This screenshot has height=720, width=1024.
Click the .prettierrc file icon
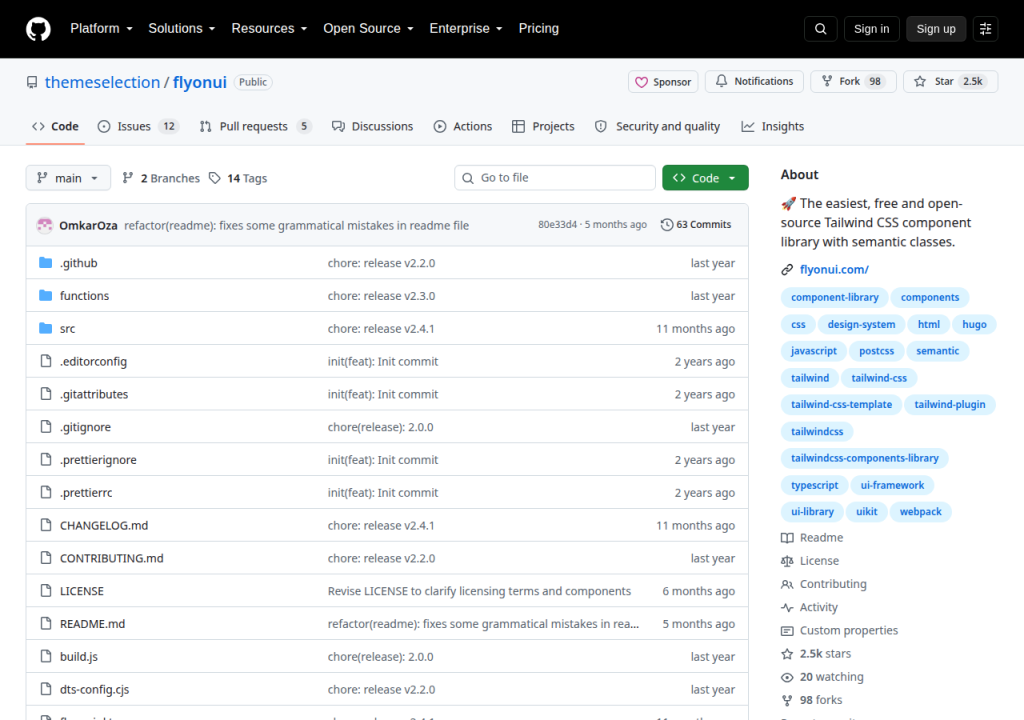46,492
